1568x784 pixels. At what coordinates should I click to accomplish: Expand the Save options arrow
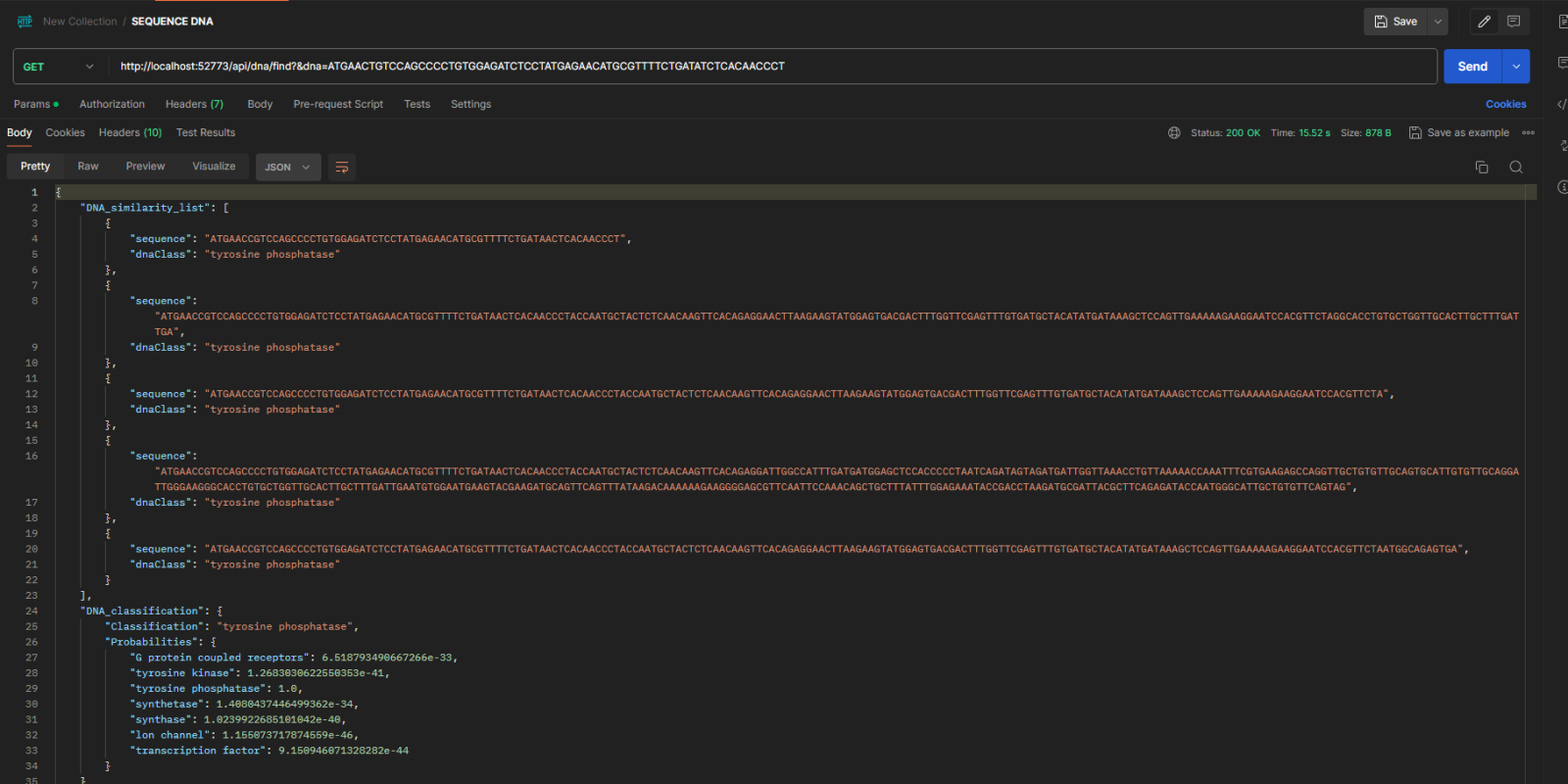tap(1438, 22)
